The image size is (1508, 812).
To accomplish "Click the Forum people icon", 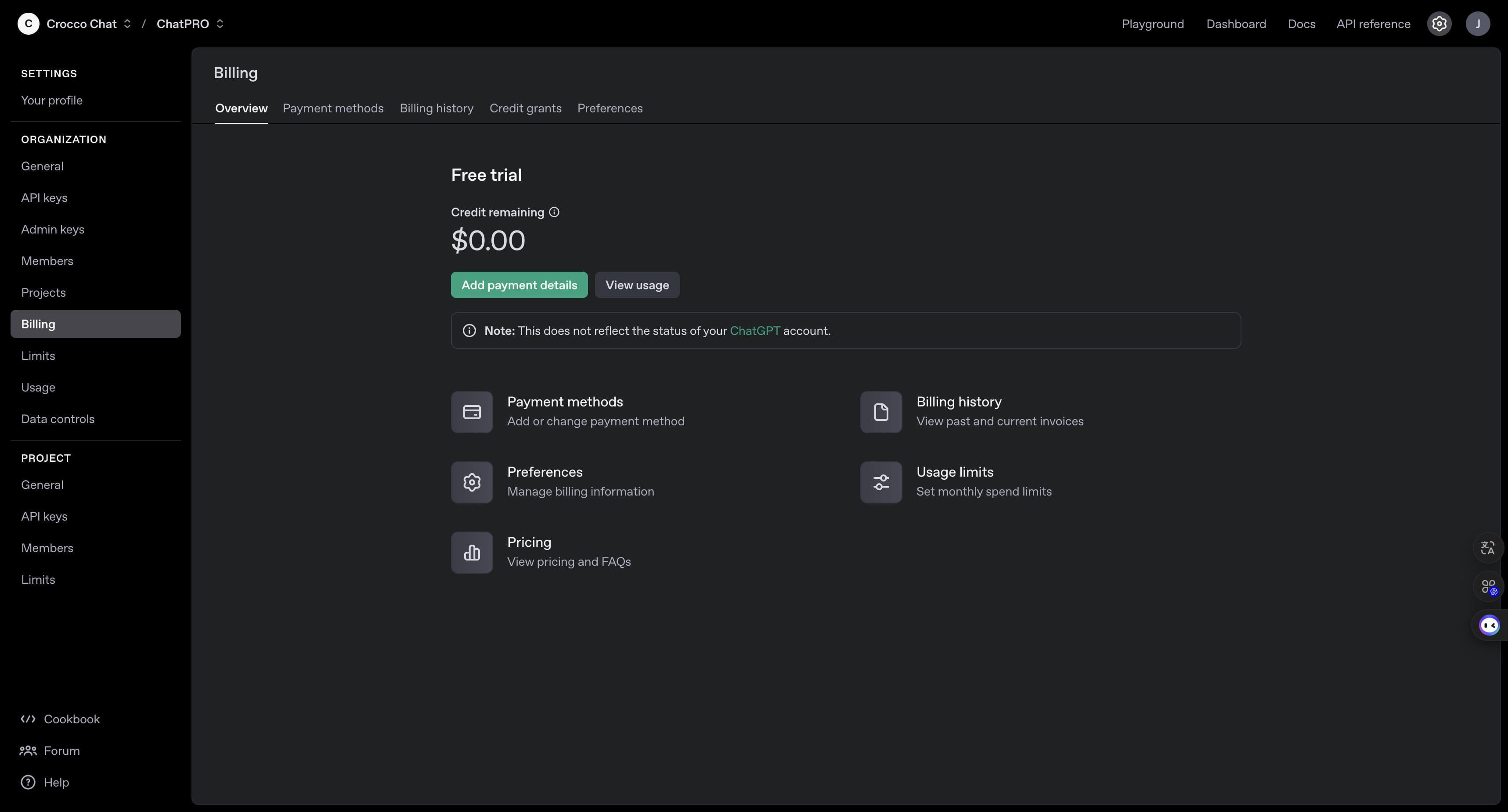I will 28,751.
